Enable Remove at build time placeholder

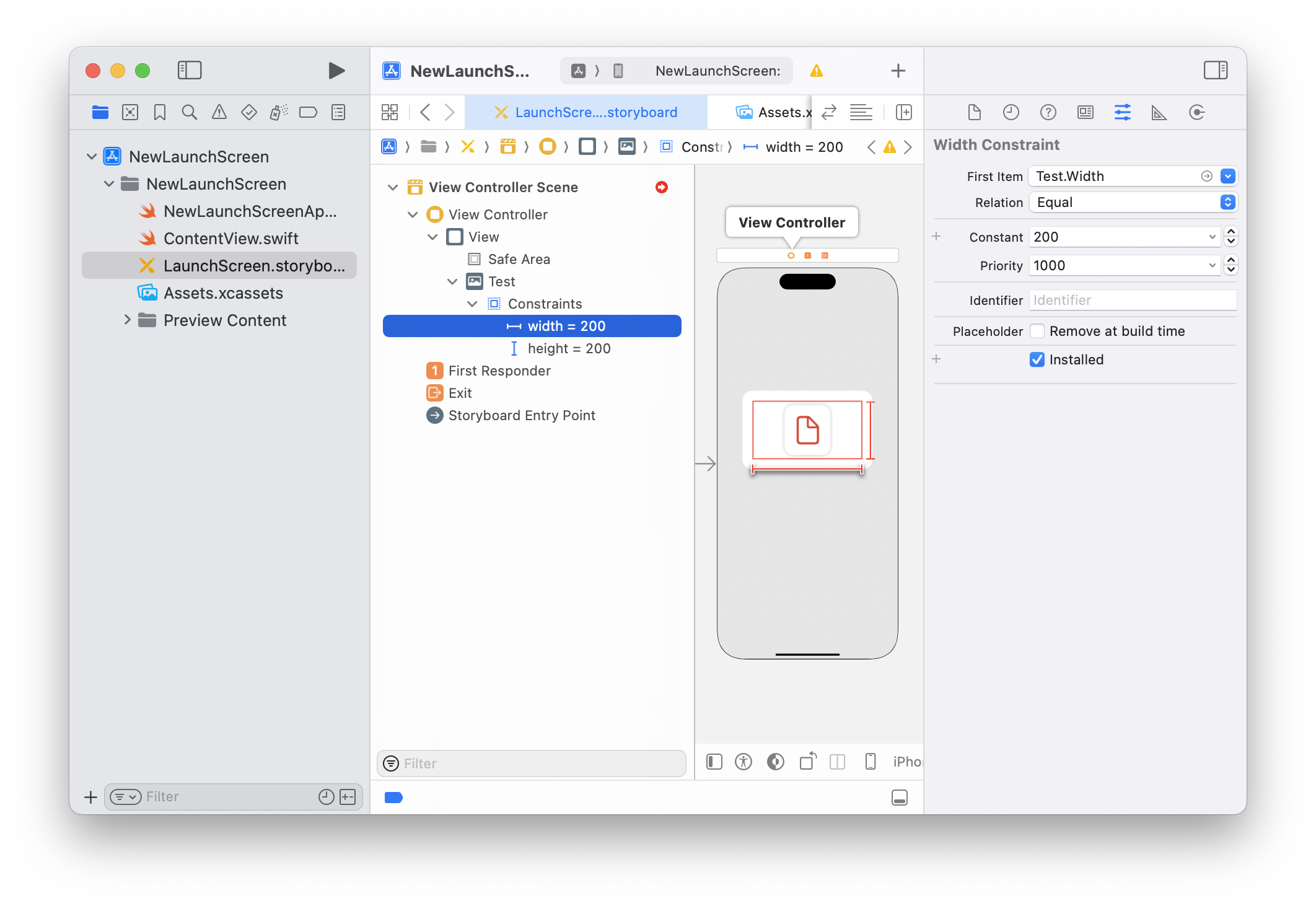tap(1037, 331)
